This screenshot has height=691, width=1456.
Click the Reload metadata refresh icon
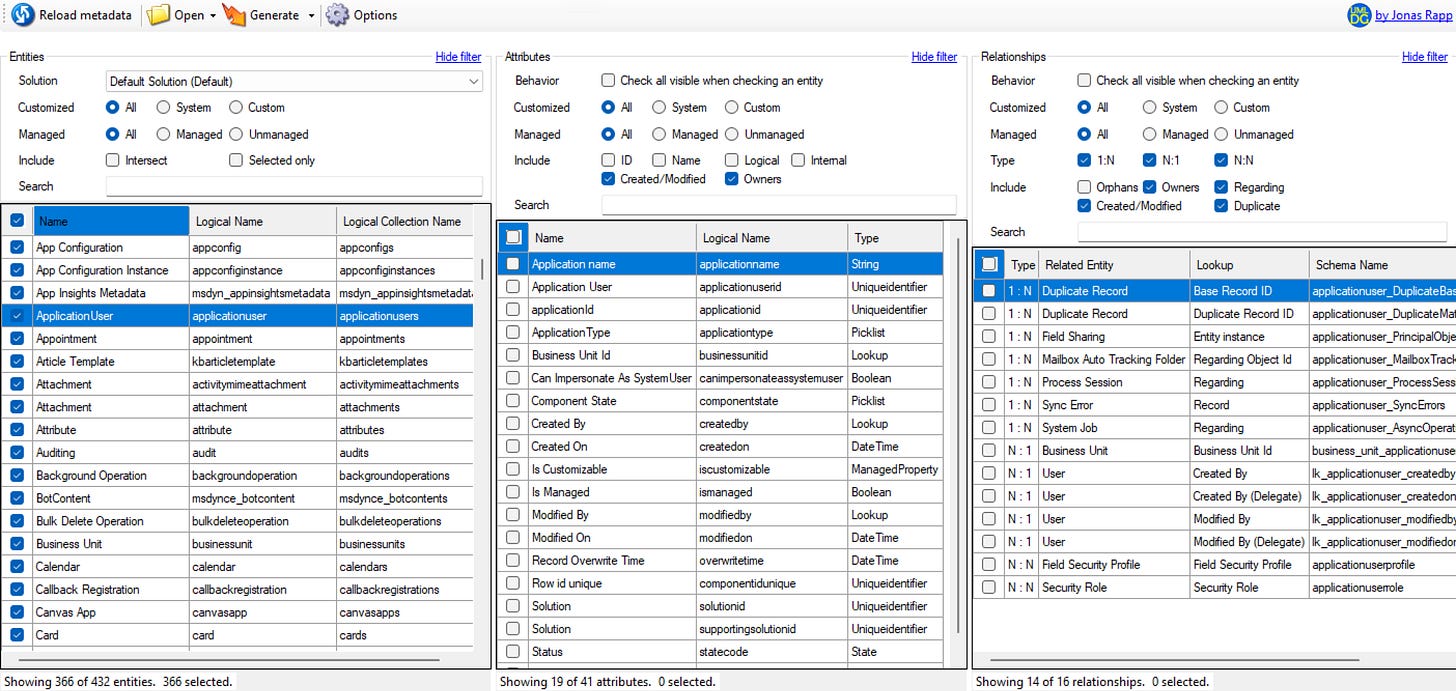[x=22, y=15]
